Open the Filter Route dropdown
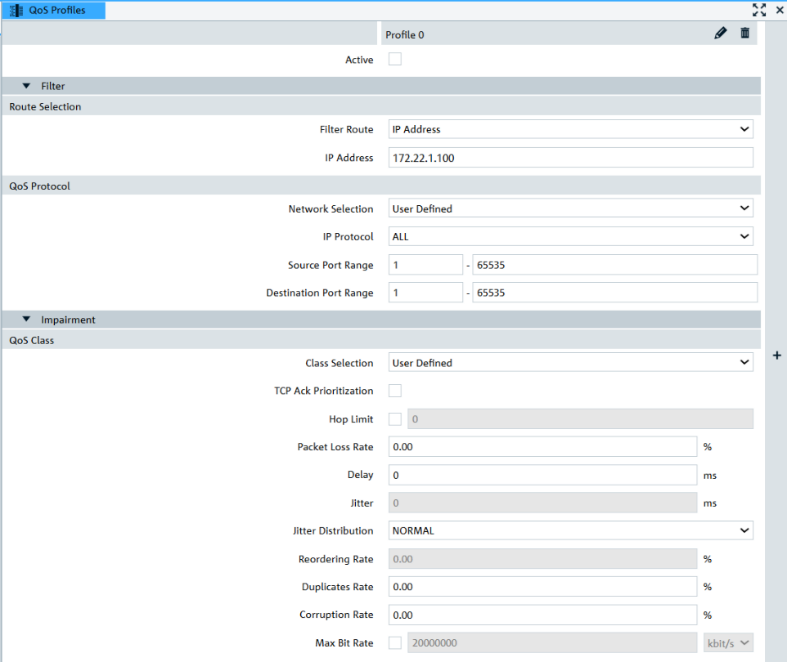 click(571, 129)
